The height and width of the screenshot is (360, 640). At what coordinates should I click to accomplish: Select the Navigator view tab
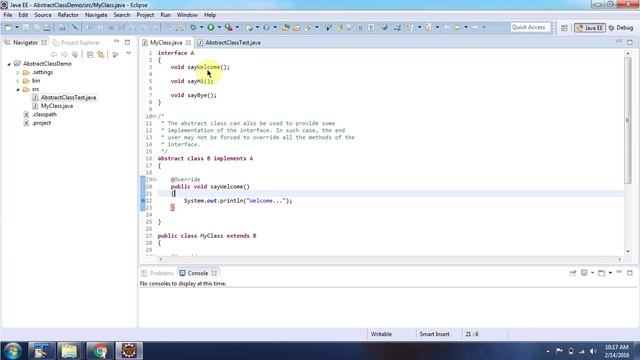point(24,42)
